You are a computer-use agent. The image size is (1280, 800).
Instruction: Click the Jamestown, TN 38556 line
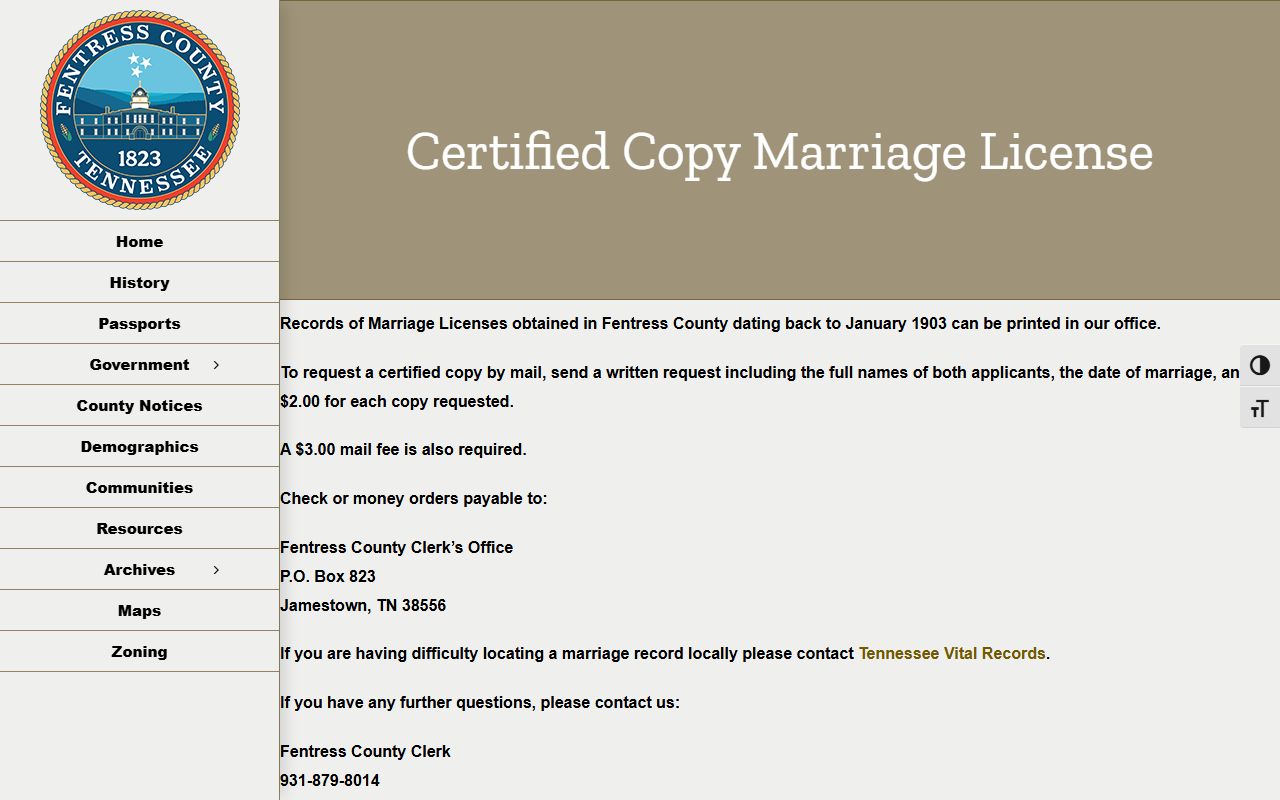click(x=363, y=605)
